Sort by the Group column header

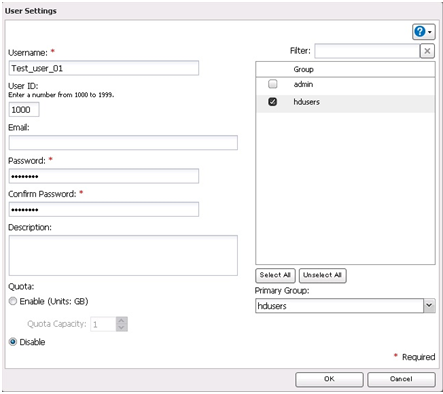click(x=345, y=69)
